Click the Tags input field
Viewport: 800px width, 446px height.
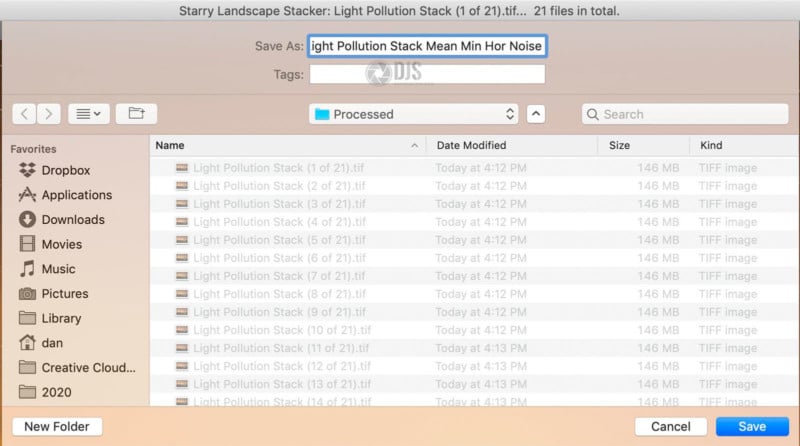point(427,74)
